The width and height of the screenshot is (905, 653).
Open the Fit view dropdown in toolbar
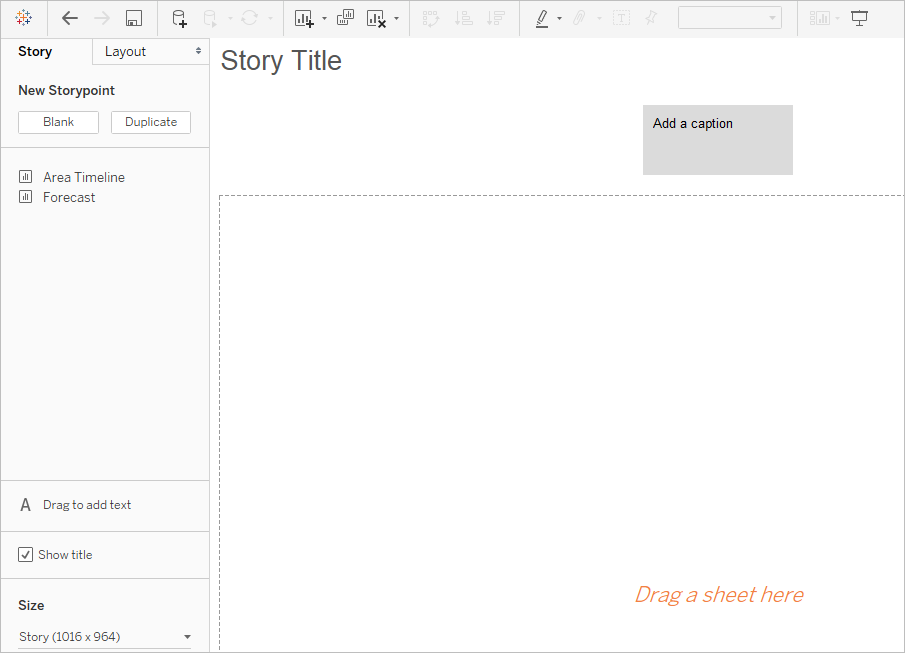(730, 18)
